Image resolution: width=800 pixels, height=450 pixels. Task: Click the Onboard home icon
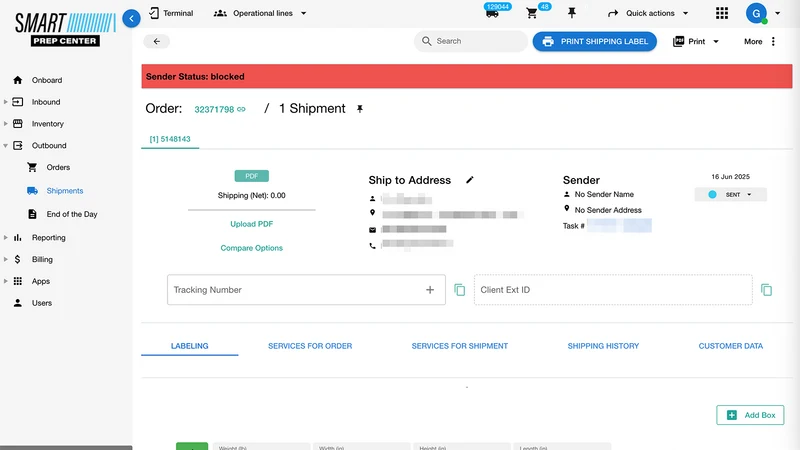point(18,80)
